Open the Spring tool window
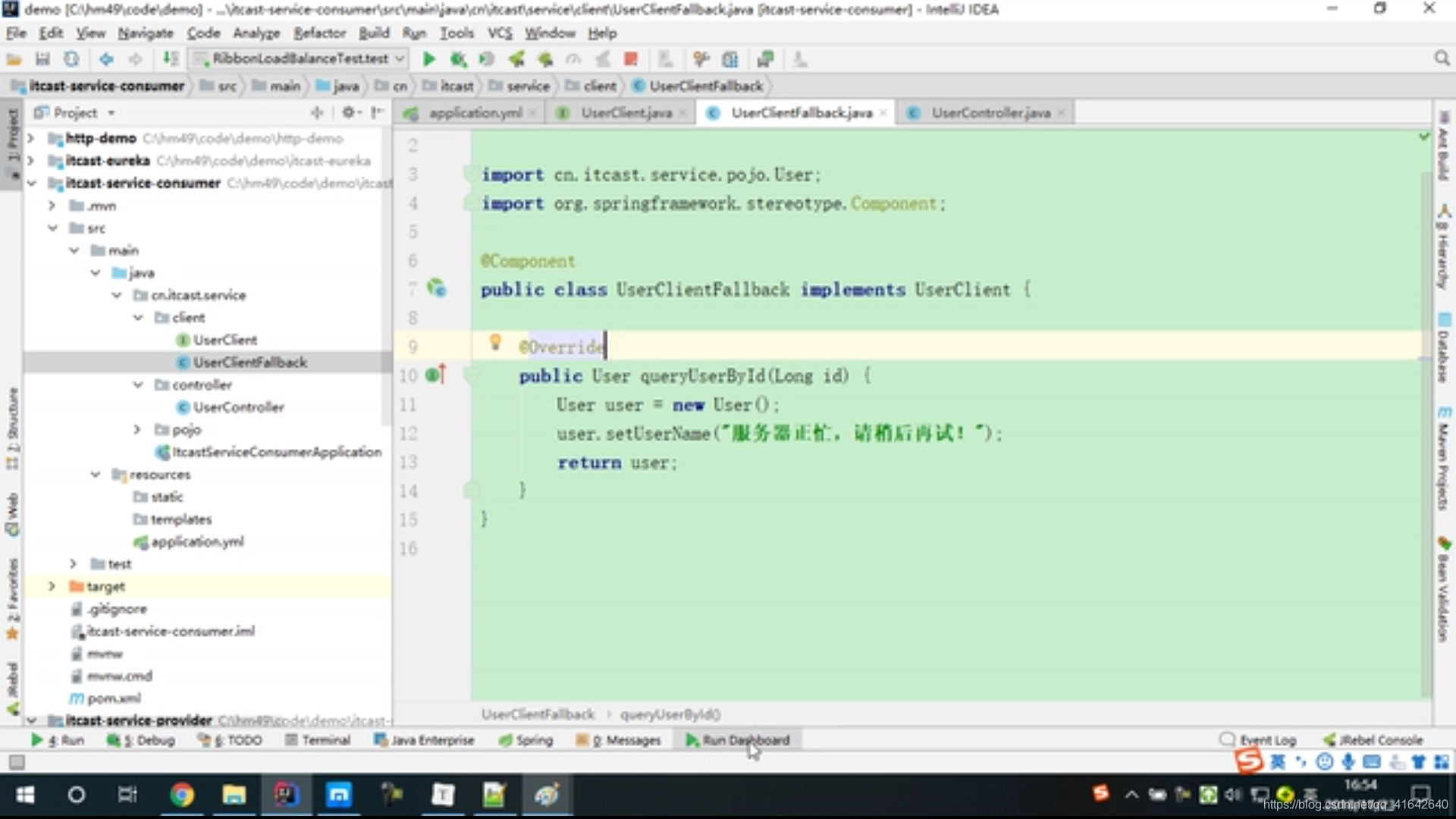 click(526, 739)
